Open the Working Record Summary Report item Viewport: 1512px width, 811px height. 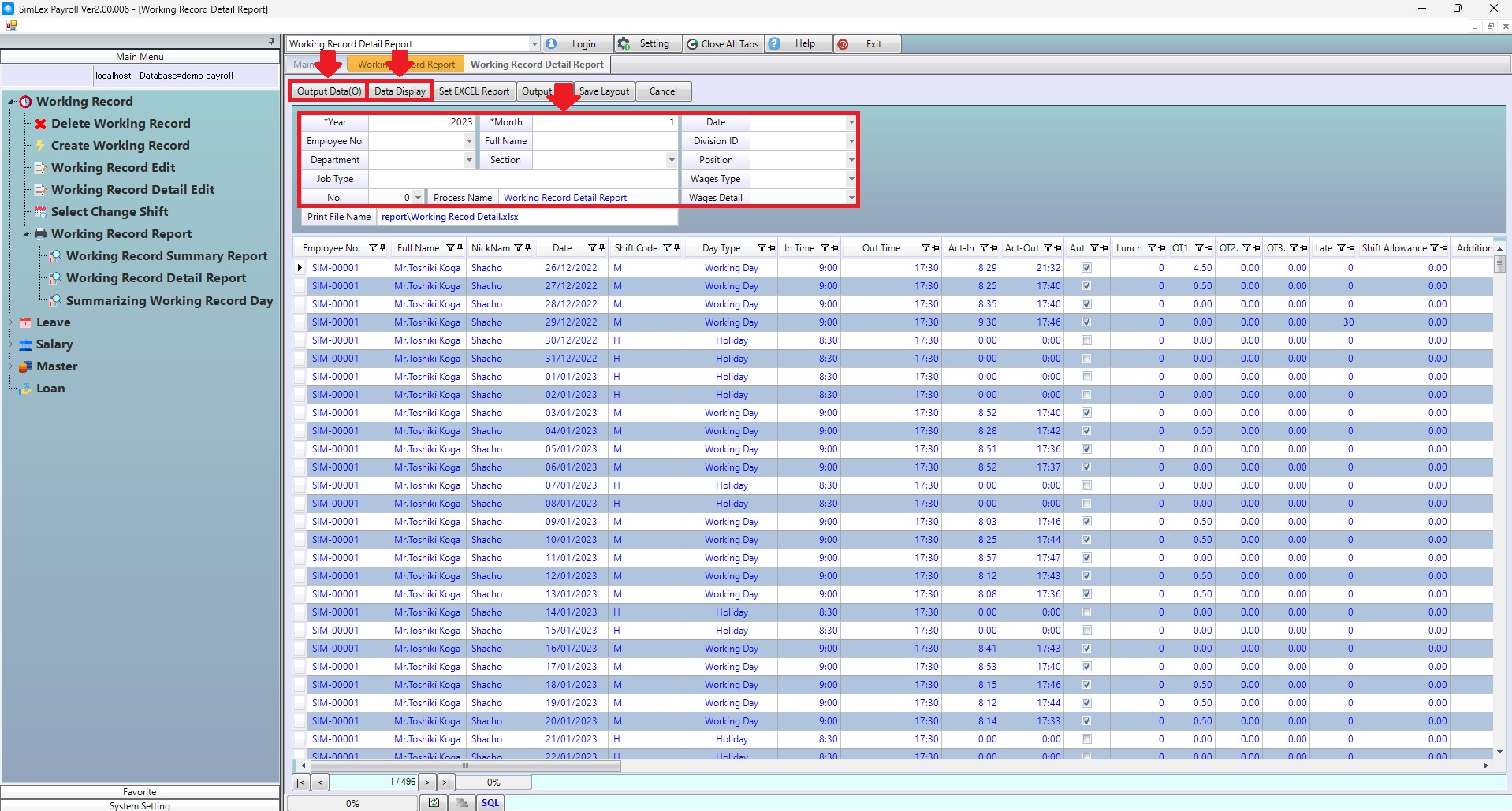tap(166, 256)
